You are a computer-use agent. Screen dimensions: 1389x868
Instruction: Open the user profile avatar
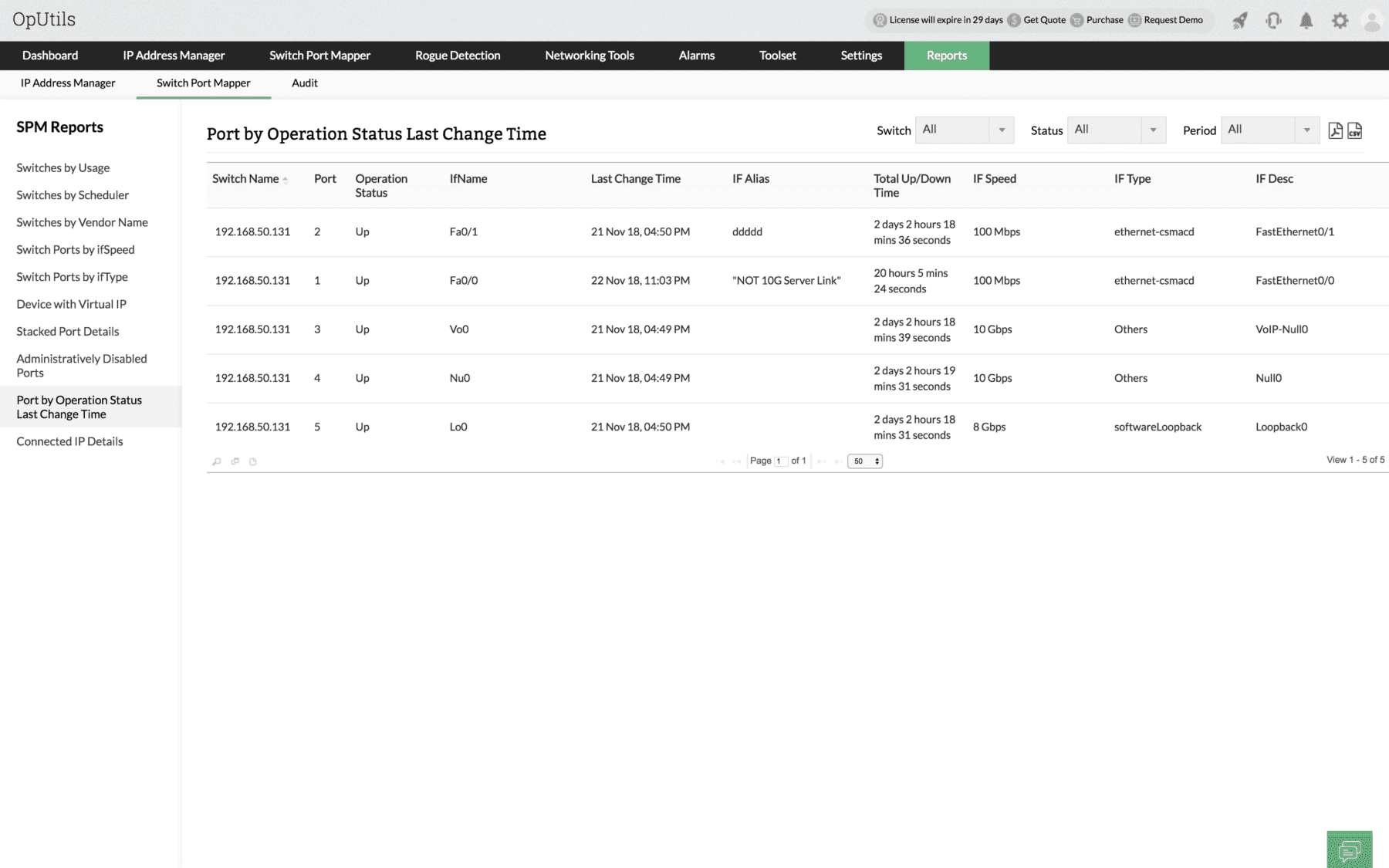tap(1371, 21)
